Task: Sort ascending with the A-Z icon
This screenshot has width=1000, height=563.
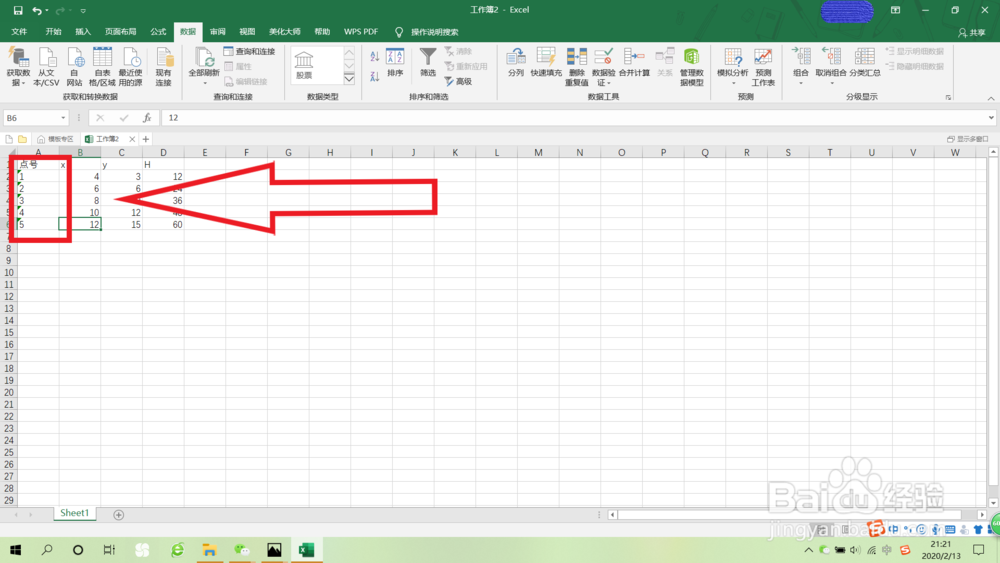Action: coord(374,57)
